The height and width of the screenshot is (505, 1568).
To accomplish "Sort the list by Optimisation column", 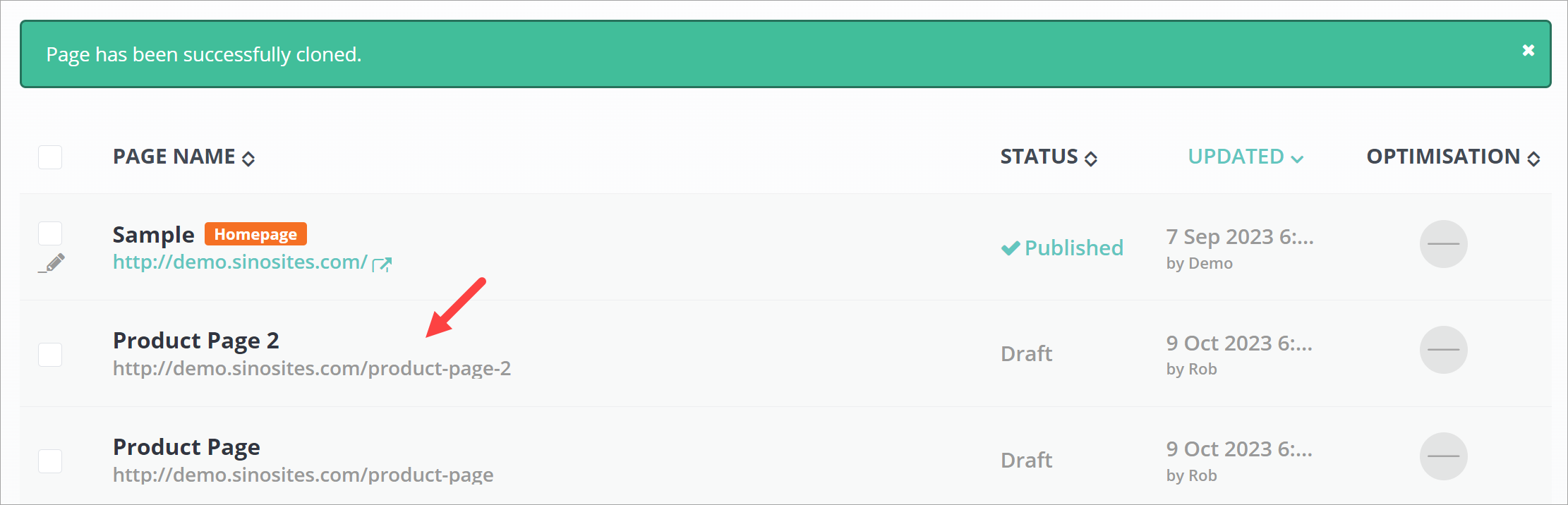I will (x=1452, y=157).
